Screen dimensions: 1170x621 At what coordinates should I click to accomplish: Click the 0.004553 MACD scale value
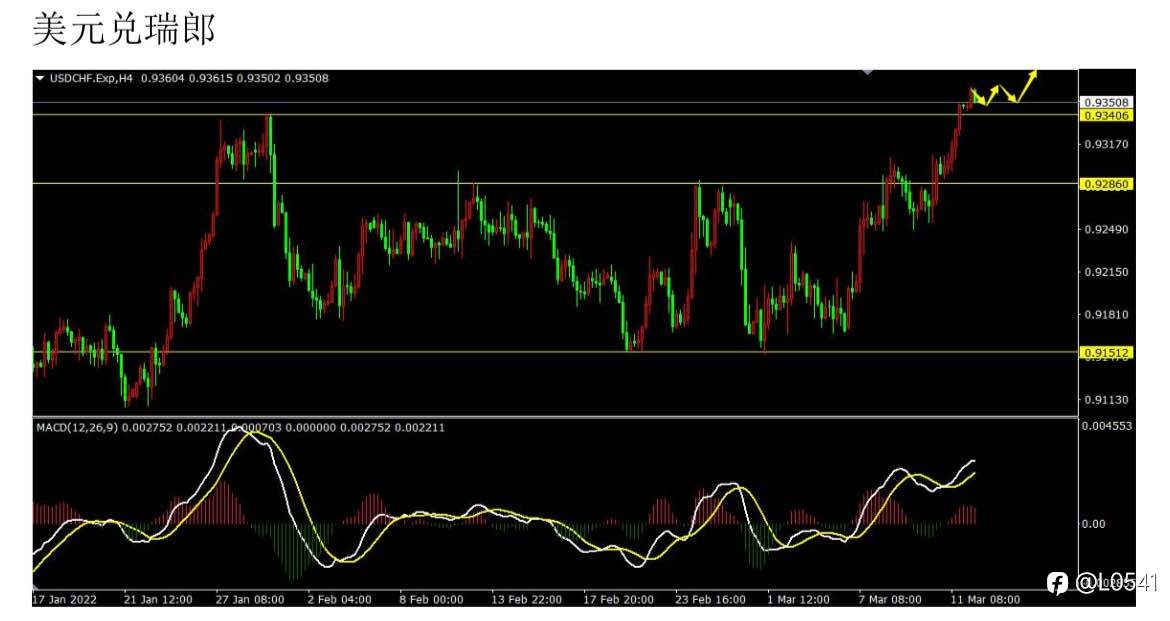click(1107, 426)
